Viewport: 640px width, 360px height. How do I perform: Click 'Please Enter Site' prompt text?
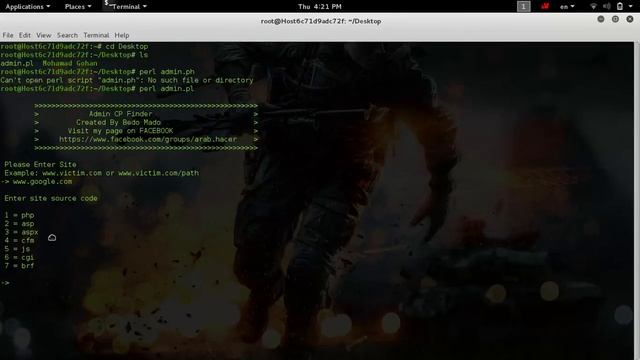tap(40, 164)
